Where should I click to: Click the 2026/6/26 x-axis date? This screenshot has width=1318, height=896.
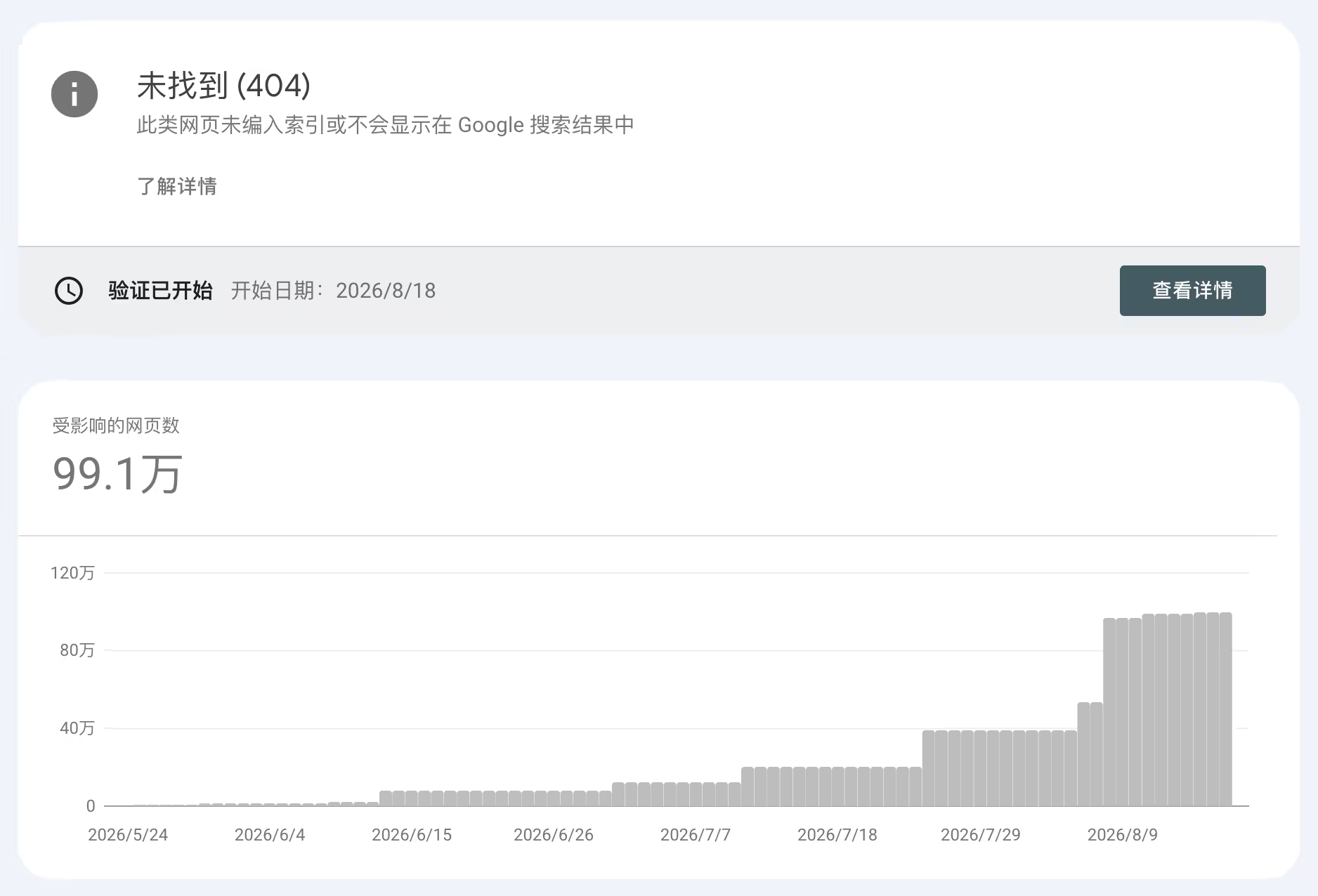coord(554,835)
